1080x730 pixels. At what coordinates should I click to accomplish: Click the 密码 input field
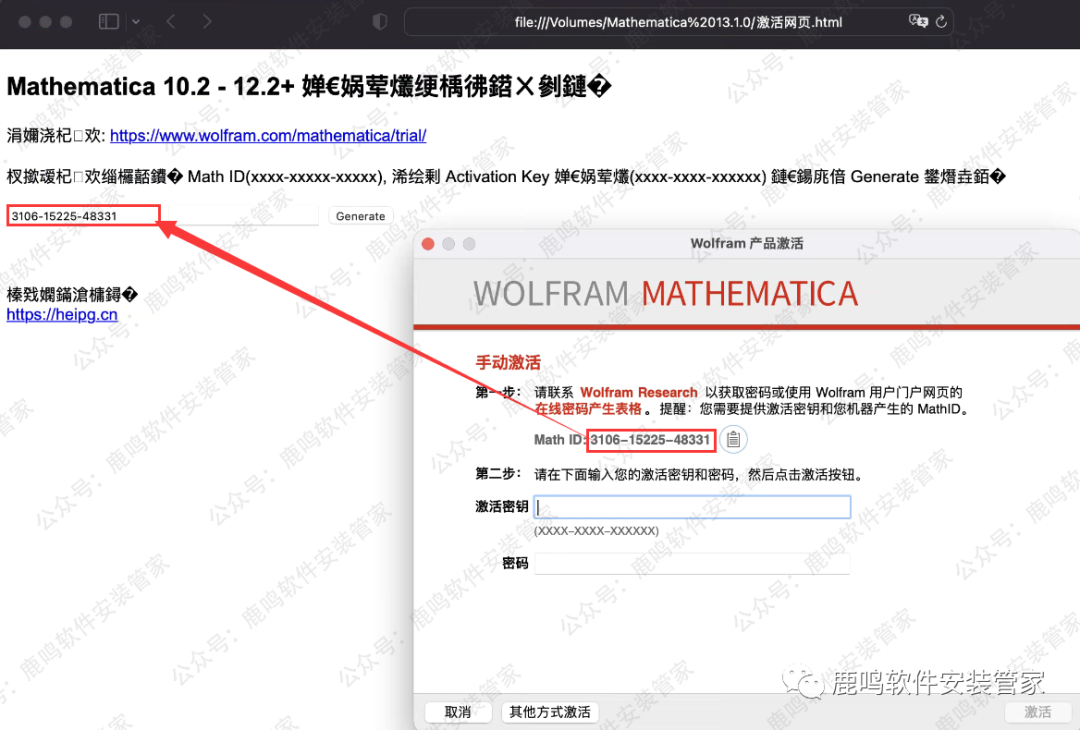692,564
